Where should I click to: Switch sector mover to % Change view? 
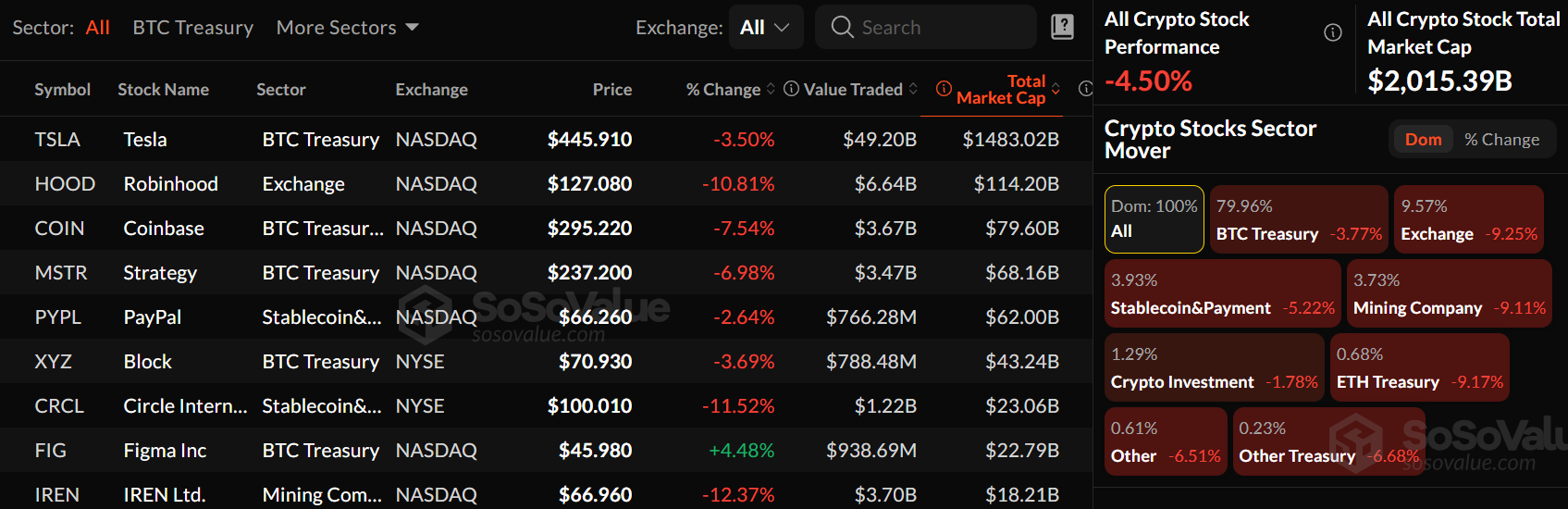(x=1501, y=140)
